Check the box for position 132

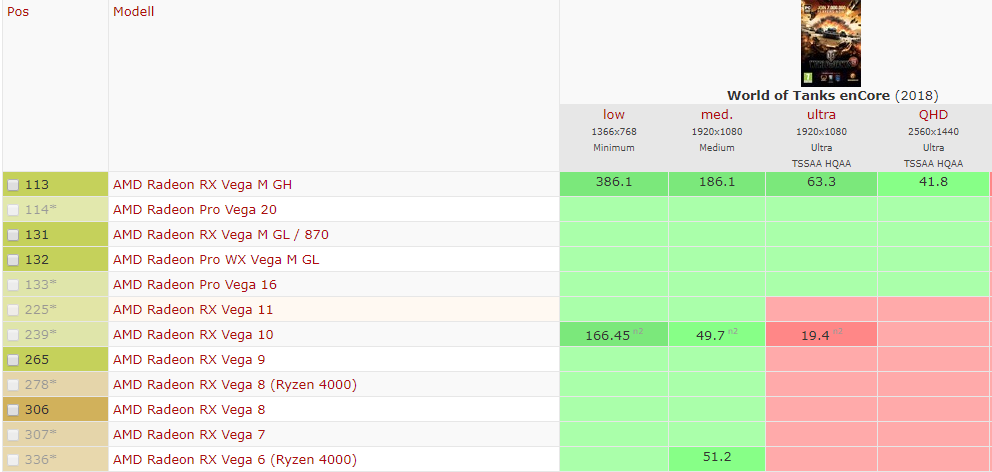click(x=13, y=260)
